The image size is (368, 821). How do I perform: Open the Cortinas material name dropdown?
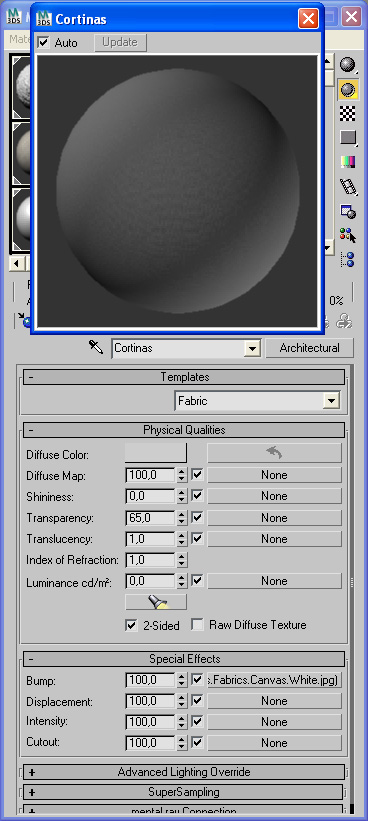pyautogui.click(x=253, y=348)
